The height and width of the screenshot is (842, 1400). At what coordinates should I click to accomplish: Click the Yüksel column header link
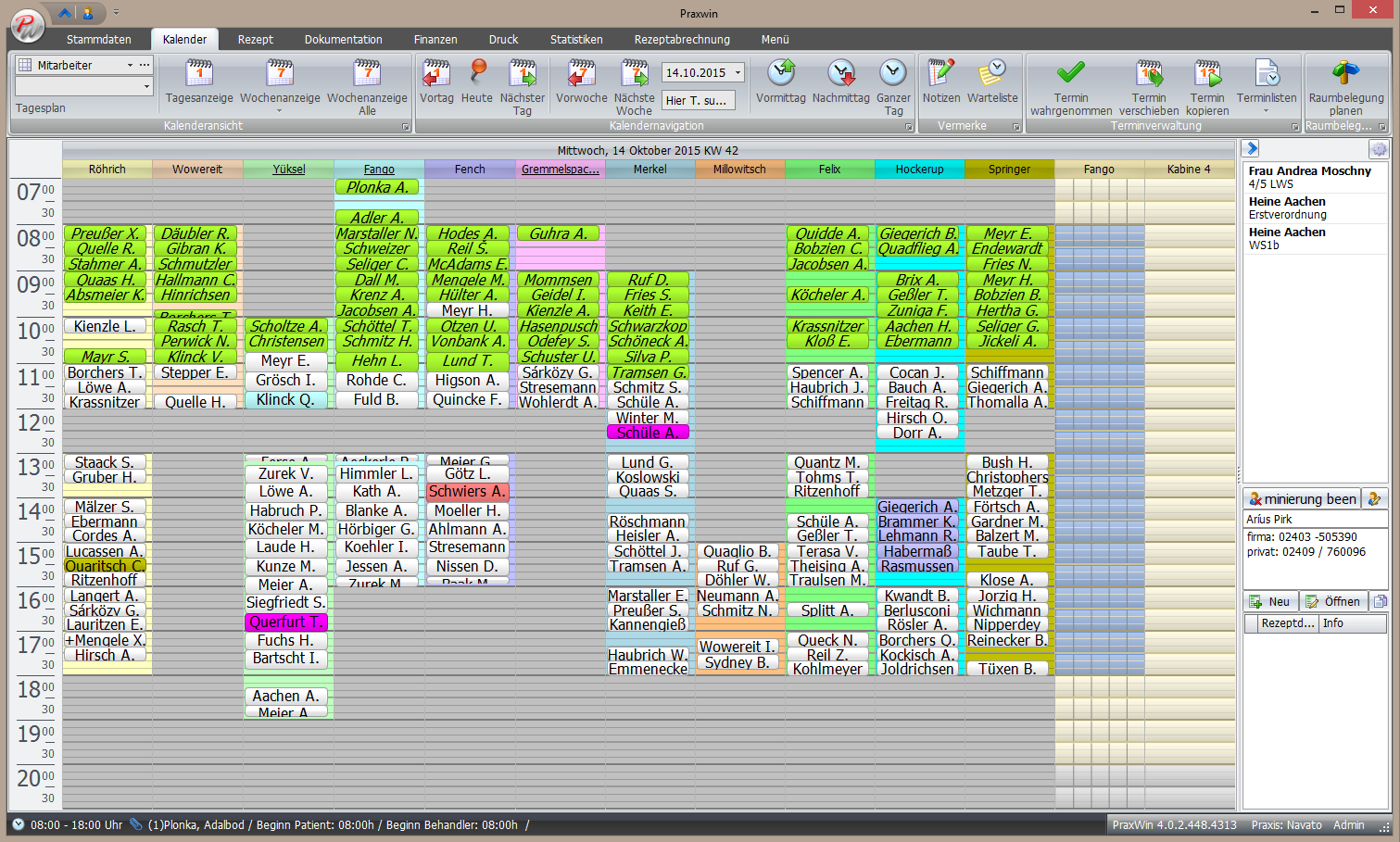(x=289, y=169)
